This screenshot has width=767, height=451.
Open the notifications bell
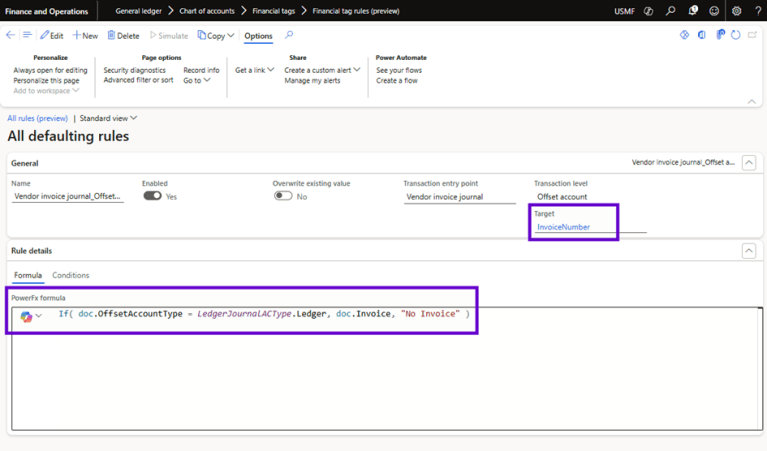(x=693, y=11)
